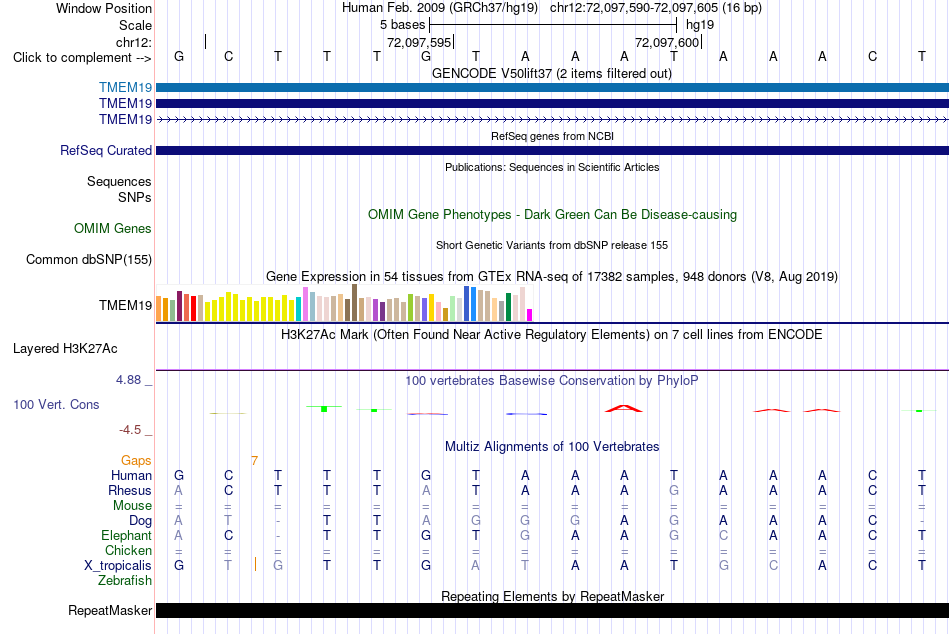950x634 pixels.
Task: Click the orange '7' gap count
Action: tap(254, 461)
